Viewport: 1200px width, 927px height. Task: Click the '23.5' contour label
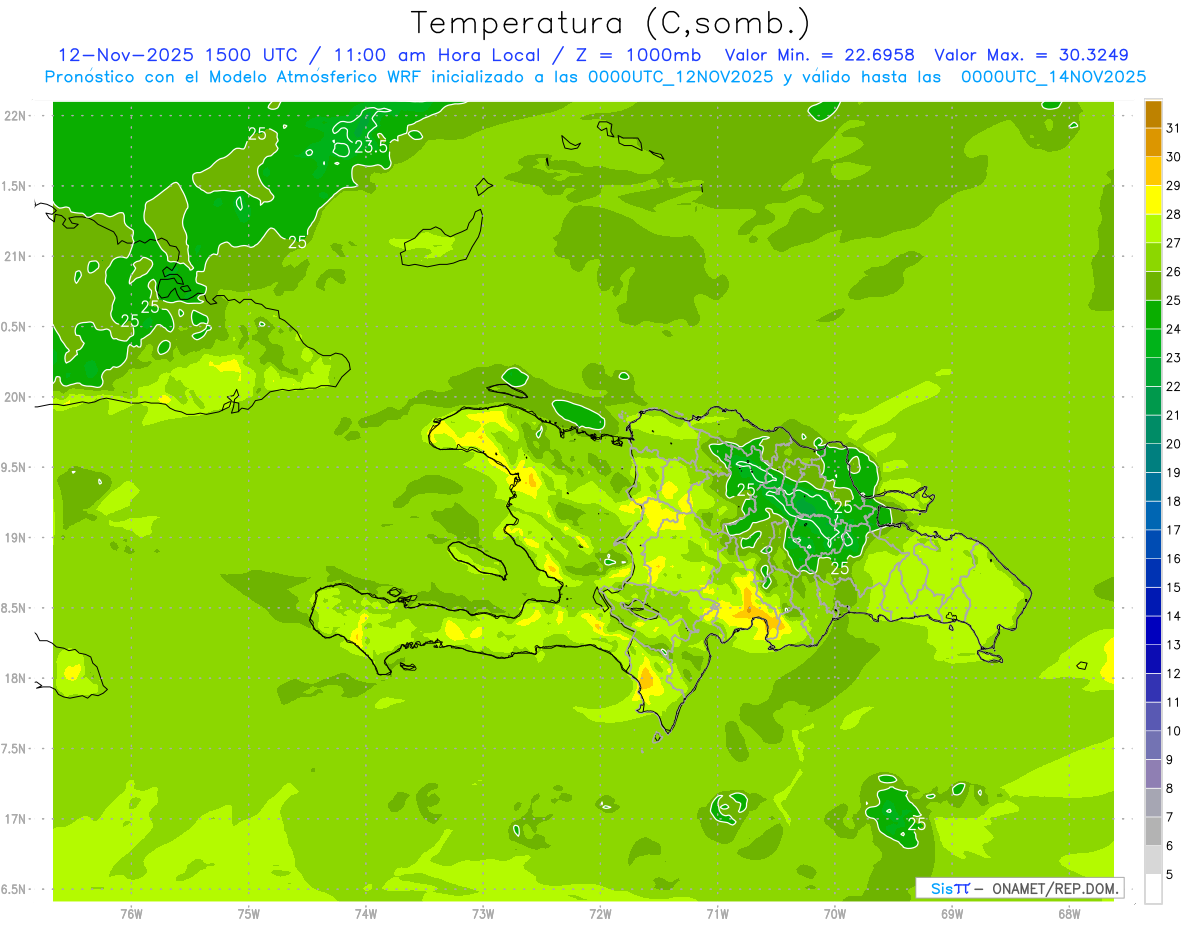click(371, 147)
